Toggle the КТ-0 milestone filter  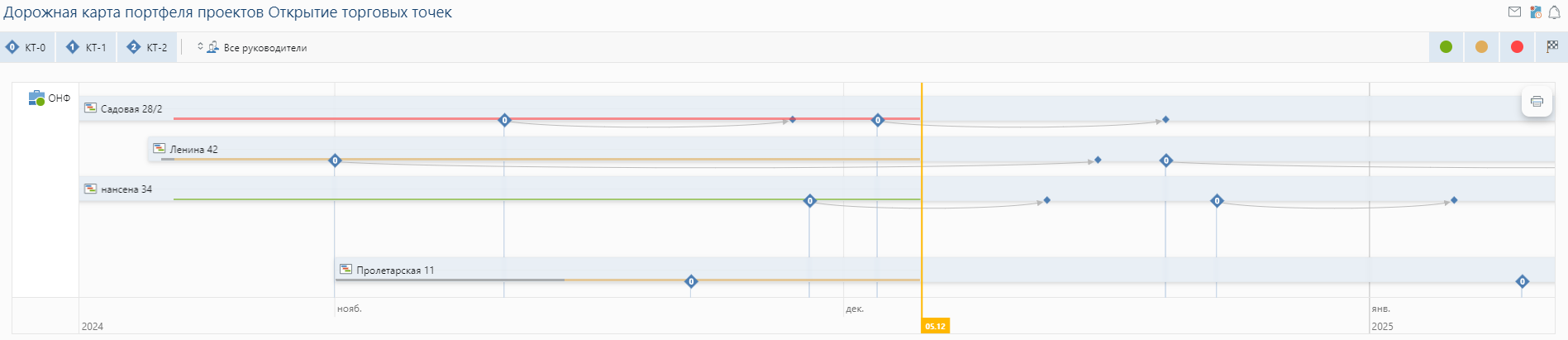27,48
